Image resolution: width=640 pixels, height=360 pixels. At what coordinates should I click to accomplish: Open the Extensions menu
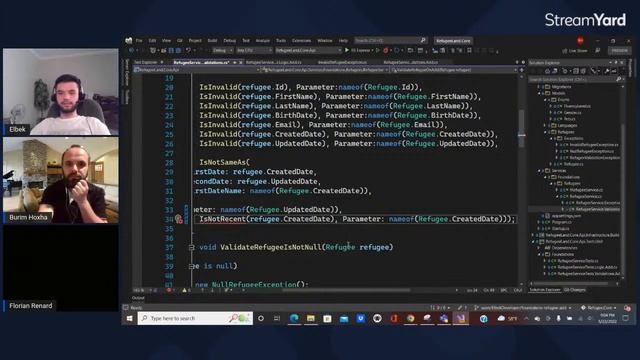coord(301,41)
